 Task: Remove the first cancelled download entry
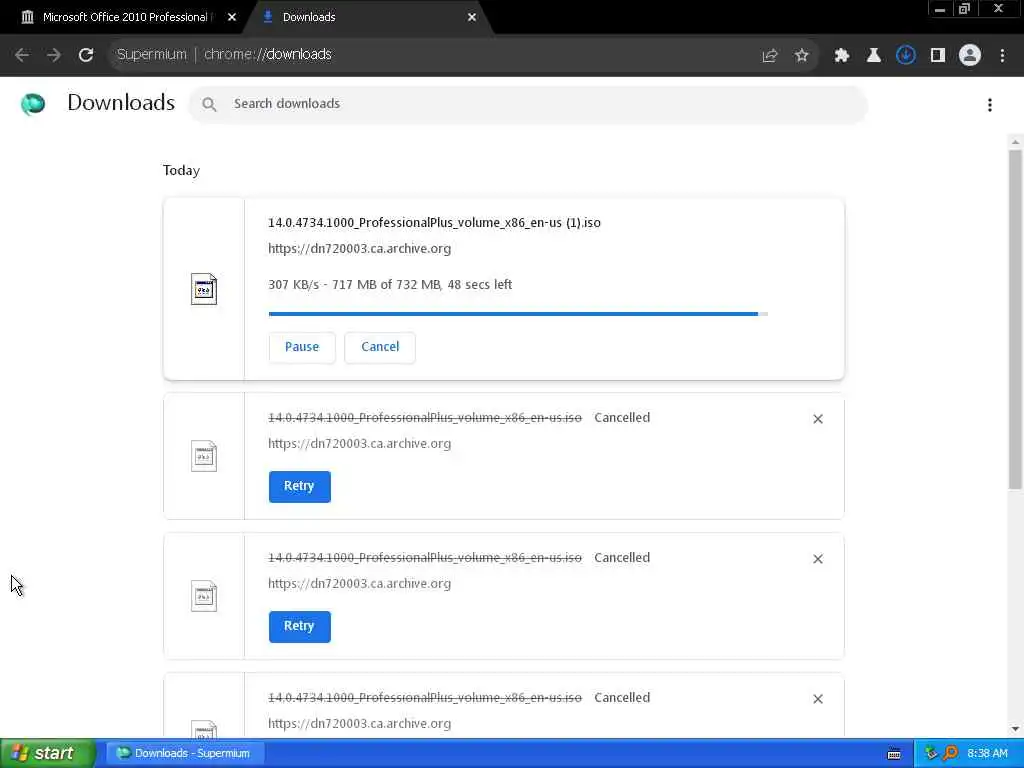(818, 419)
